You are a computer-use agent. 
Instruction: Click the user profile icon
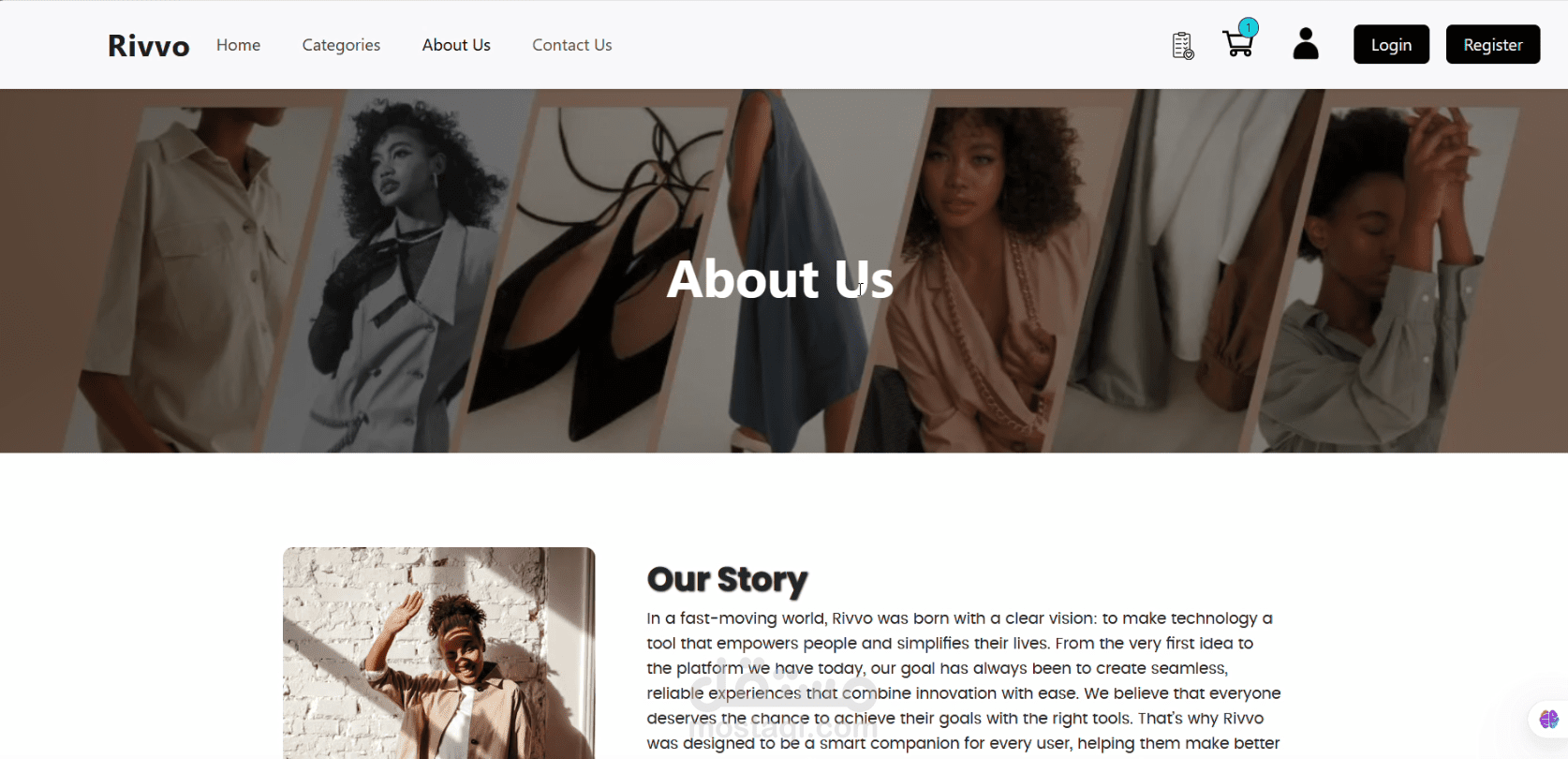1306,44
